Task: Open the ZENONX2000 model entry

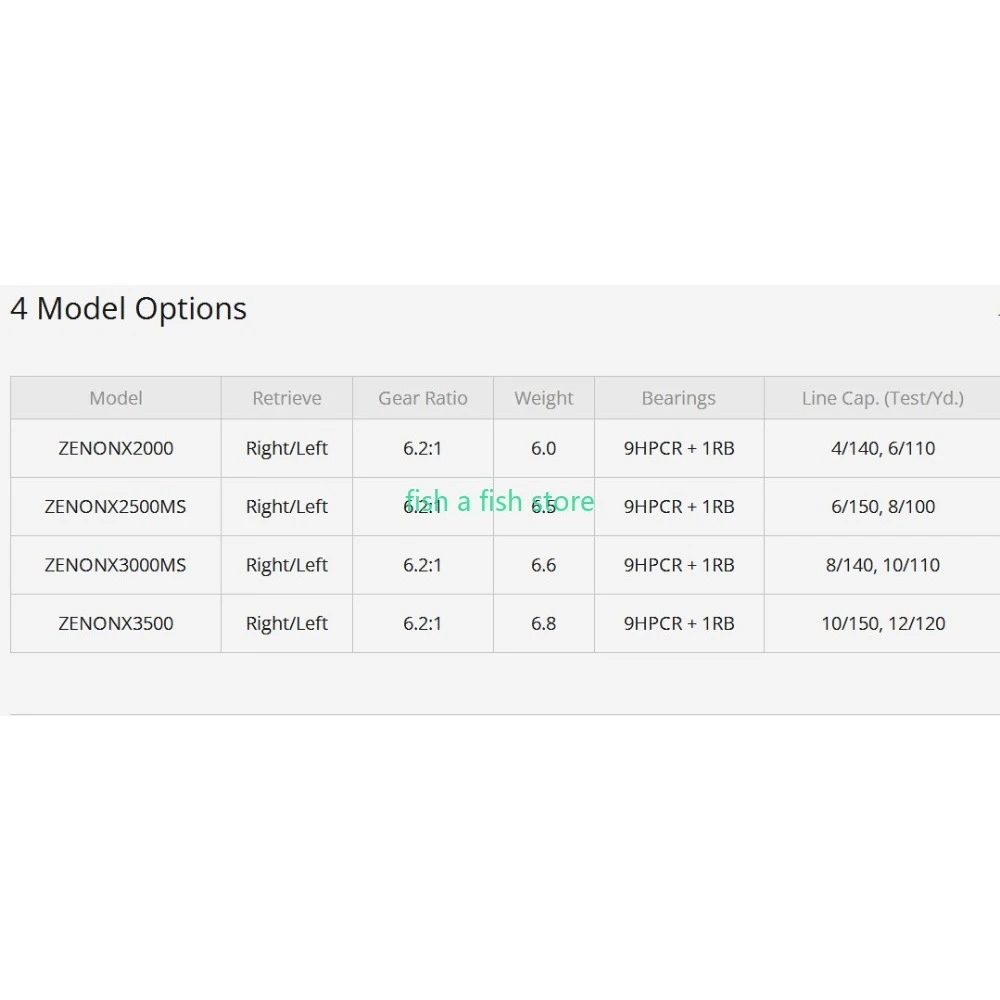Action: click(116, 448)
